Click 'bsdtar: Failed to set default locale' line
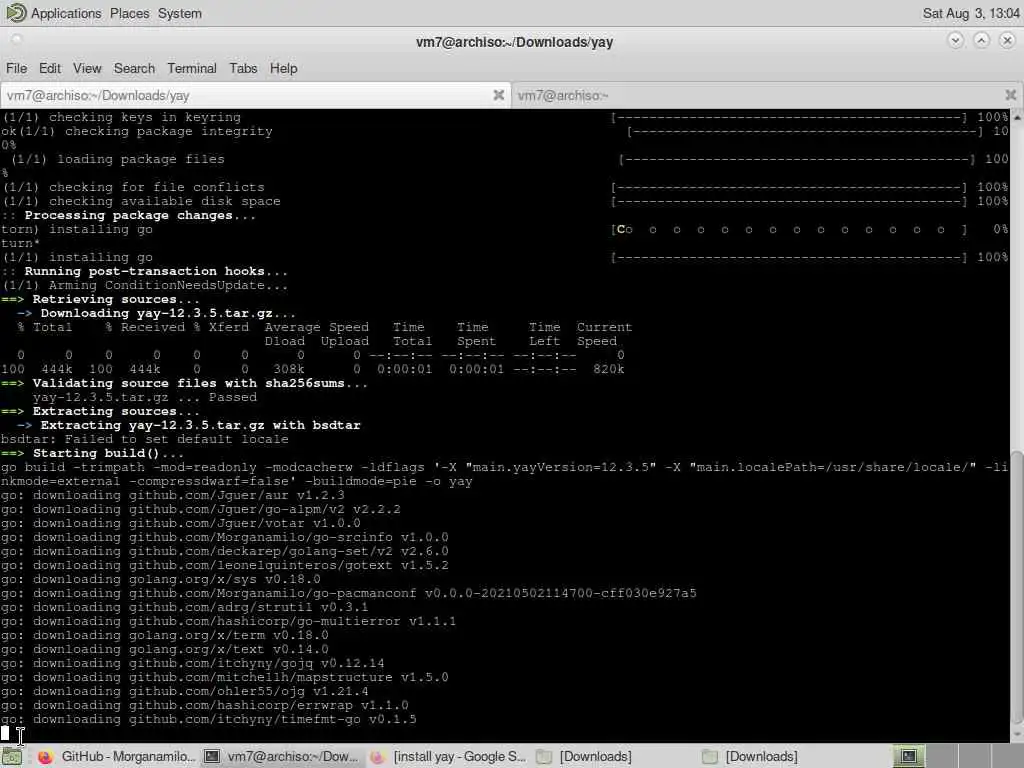This screenshot has width=1024, height=768. (x=144, y=439)
